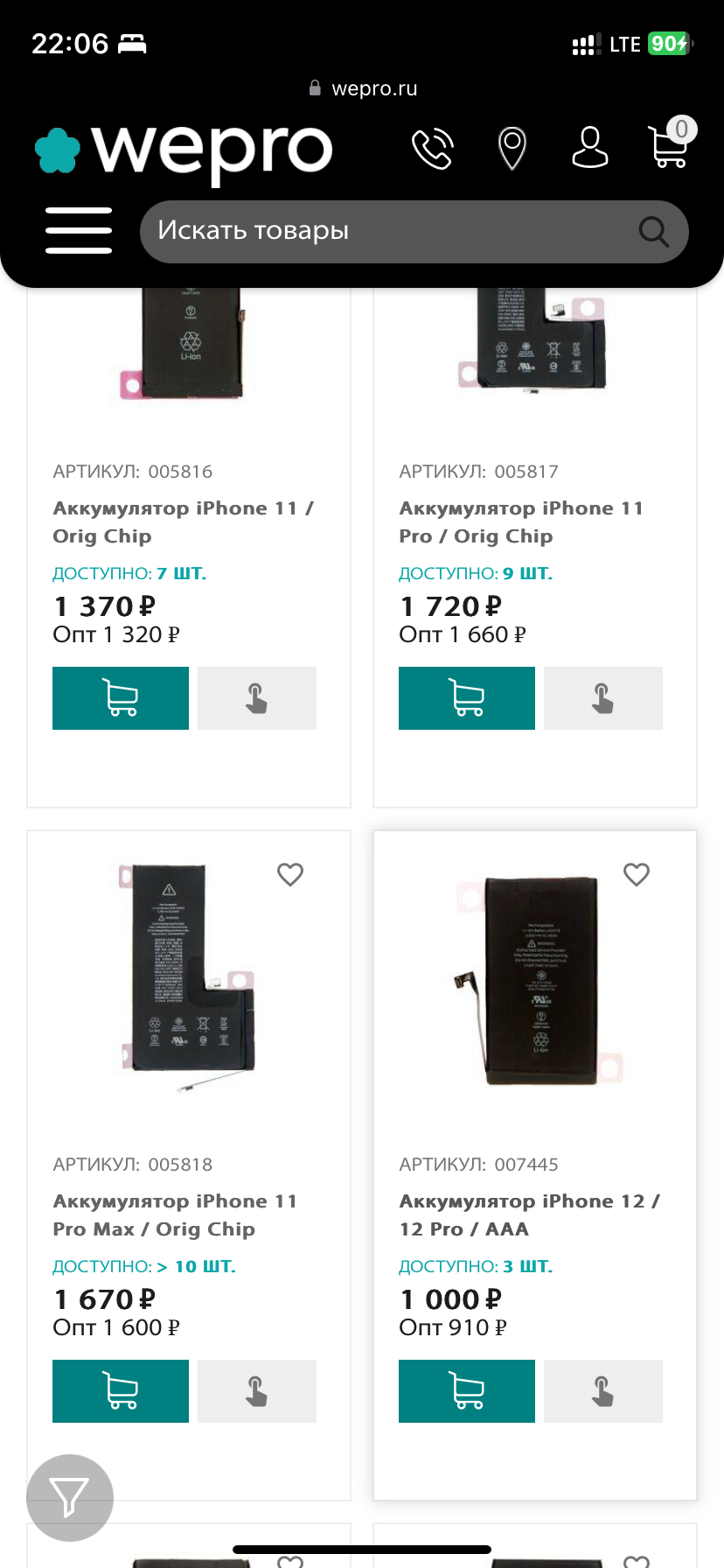Quick-buy the iPhone 11 Pro battery
This screenshot has height=1568, width=724.
(x=603, y=698)
